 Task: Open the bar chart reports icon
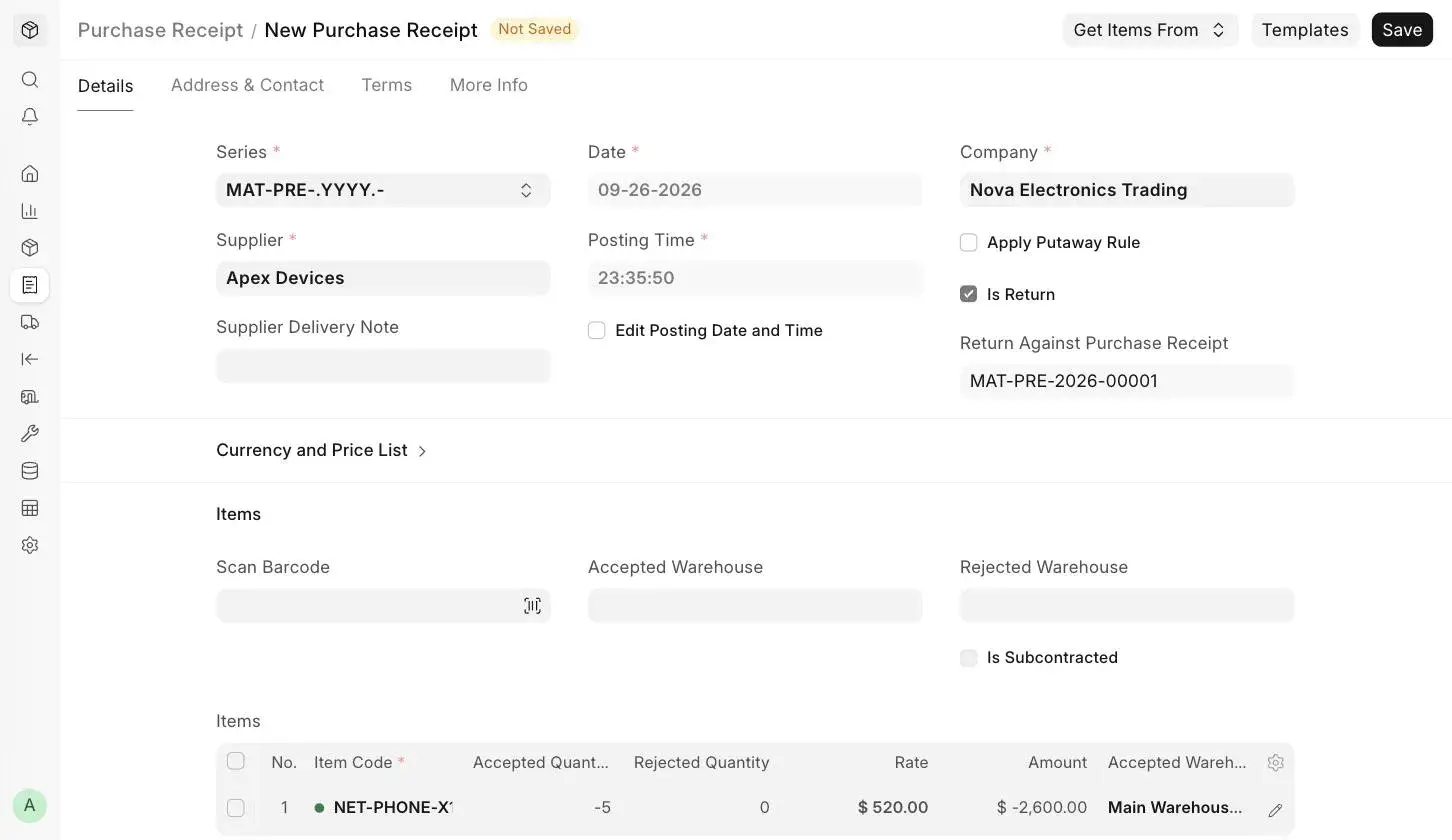[x=30, y=211]
